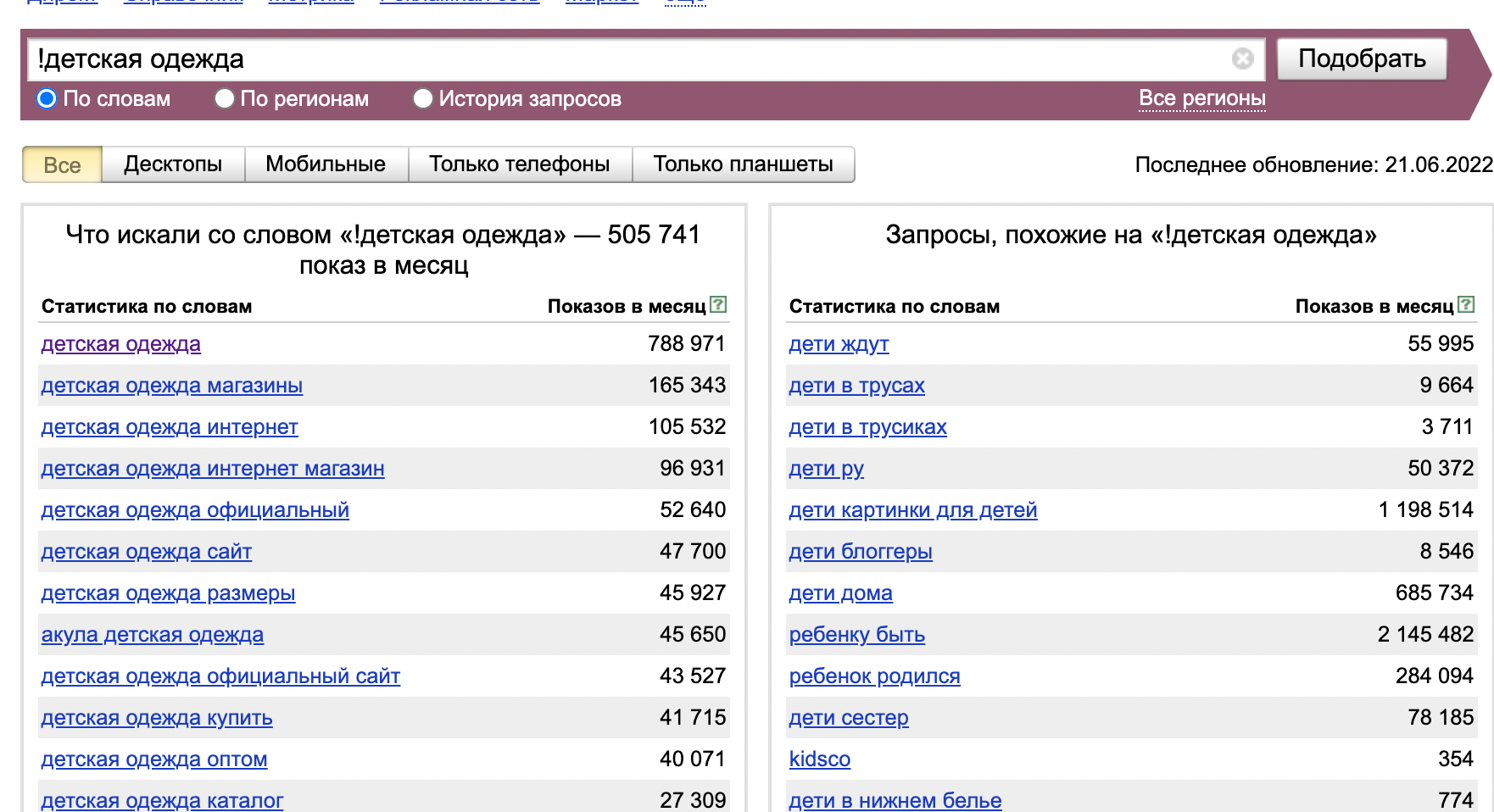Screen dimensions: 1494x812
Task: Click the '55 995' impressions value
Action: tap(1441, 343)
